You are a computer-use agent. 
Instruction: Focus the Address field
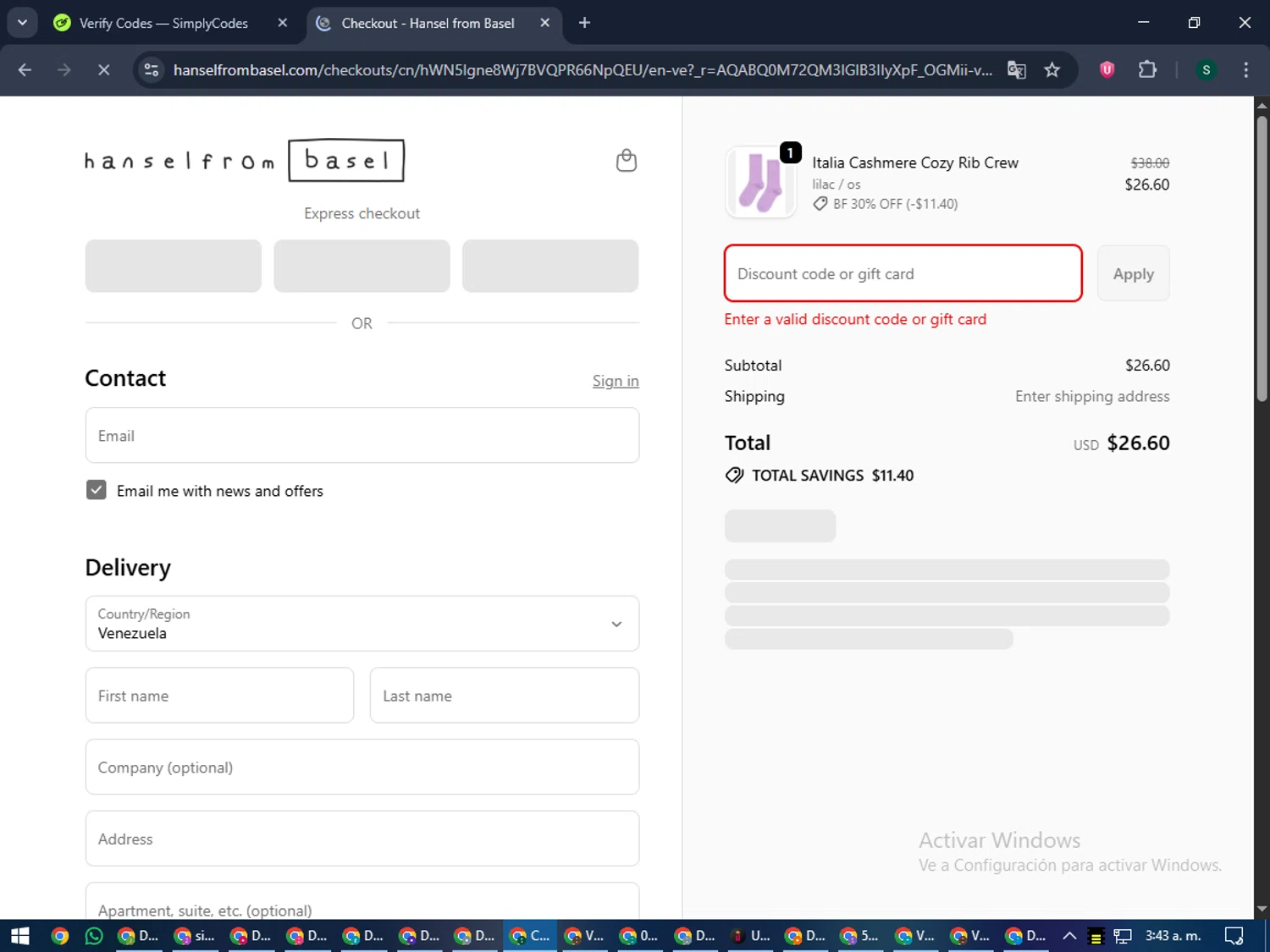click(x=362, y=839)
